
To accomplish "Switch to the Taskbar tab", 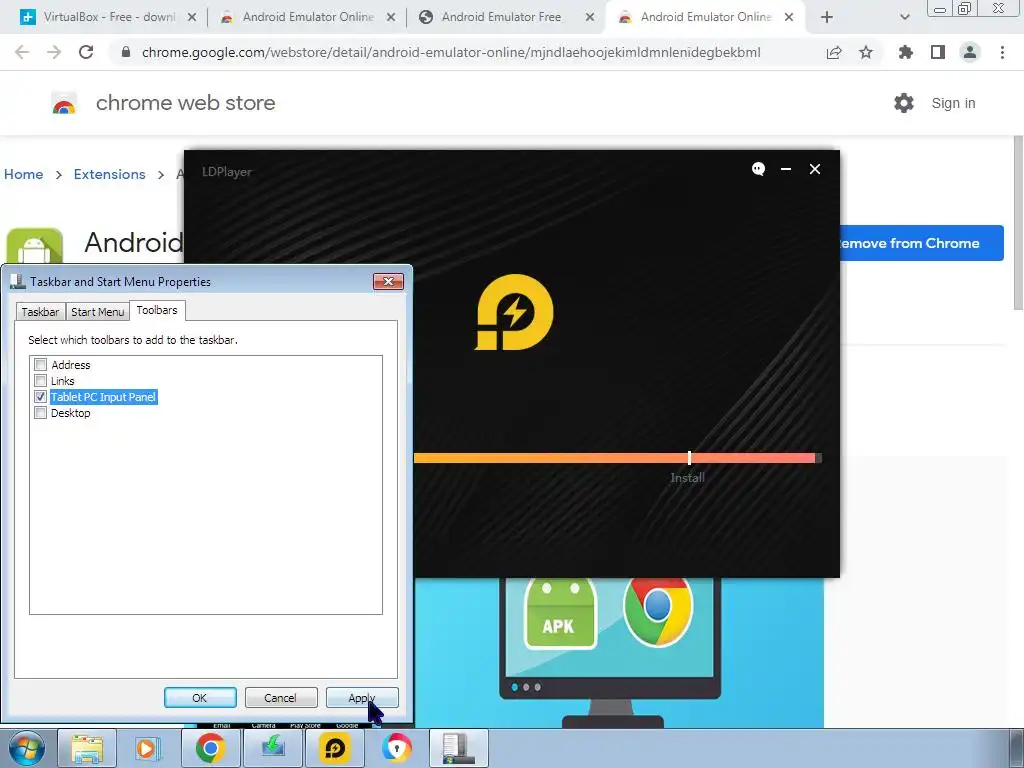I will [40, 312].
